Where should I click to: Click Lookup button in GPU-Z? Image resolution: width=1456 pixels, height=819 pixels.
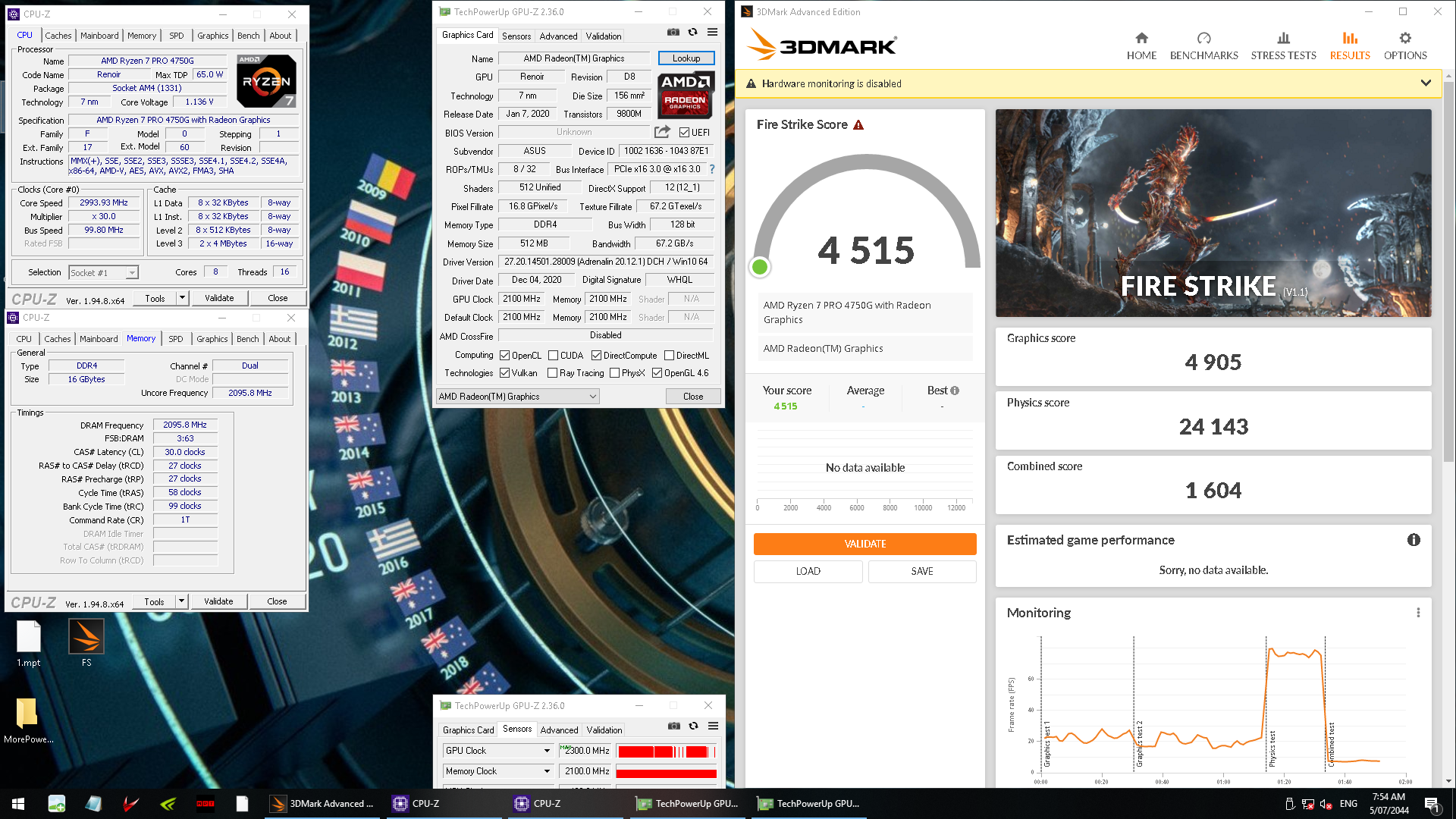click(686, 58)
